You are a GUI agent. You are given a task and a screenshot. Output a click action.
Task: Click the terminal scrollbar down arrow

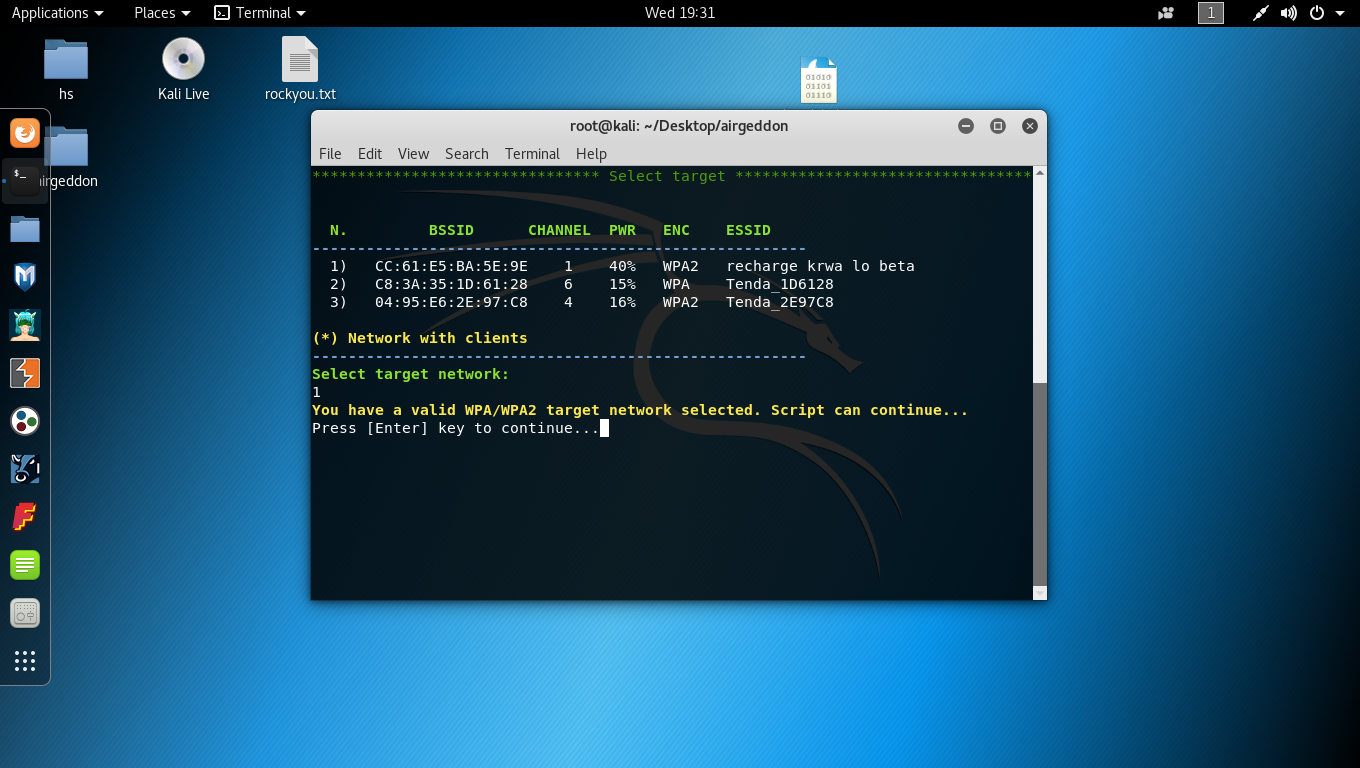coord(1039,593)
